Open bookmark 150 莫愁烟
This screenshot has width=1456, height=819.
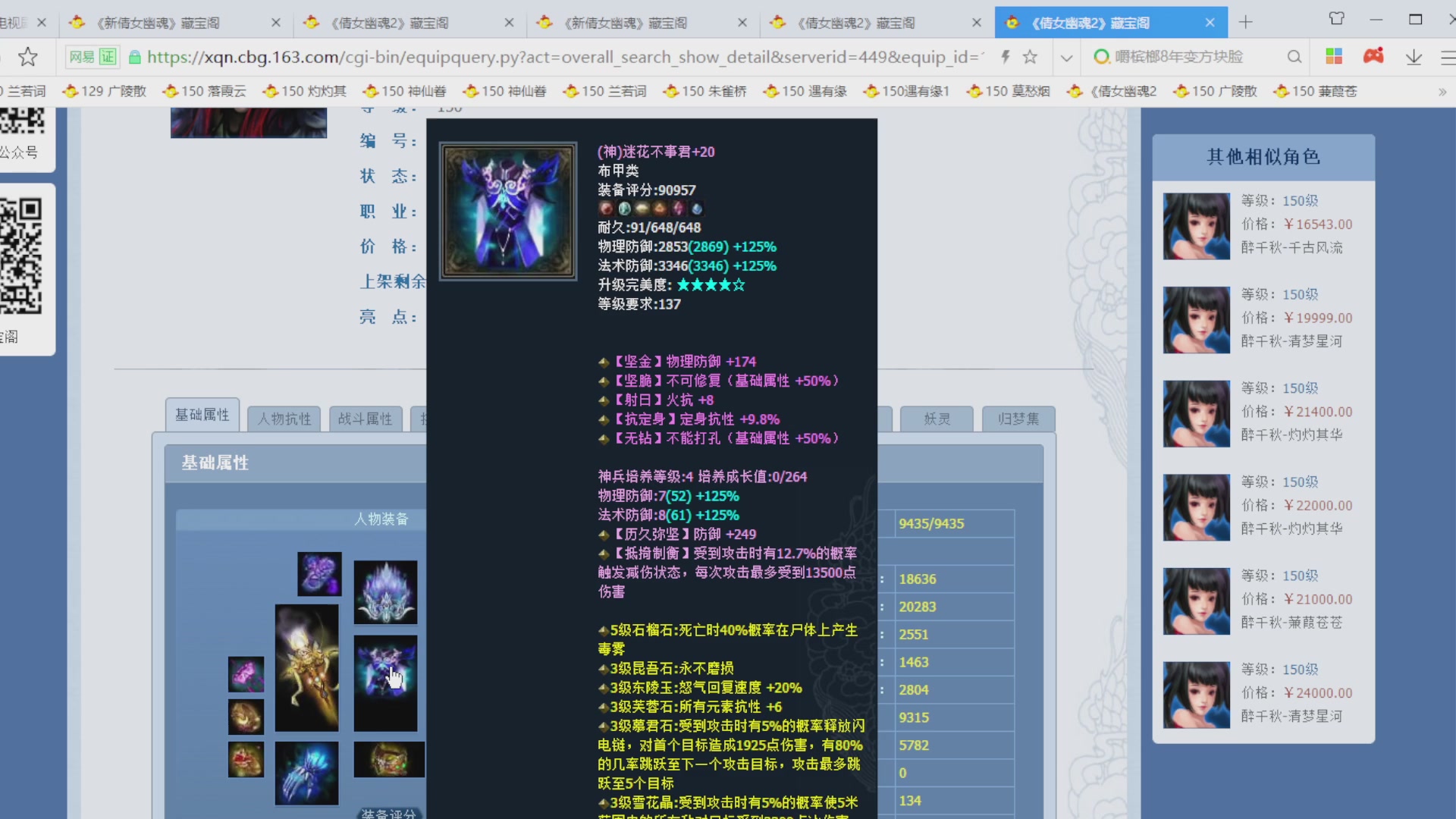pyautogui.click(x=1008, y=91)
